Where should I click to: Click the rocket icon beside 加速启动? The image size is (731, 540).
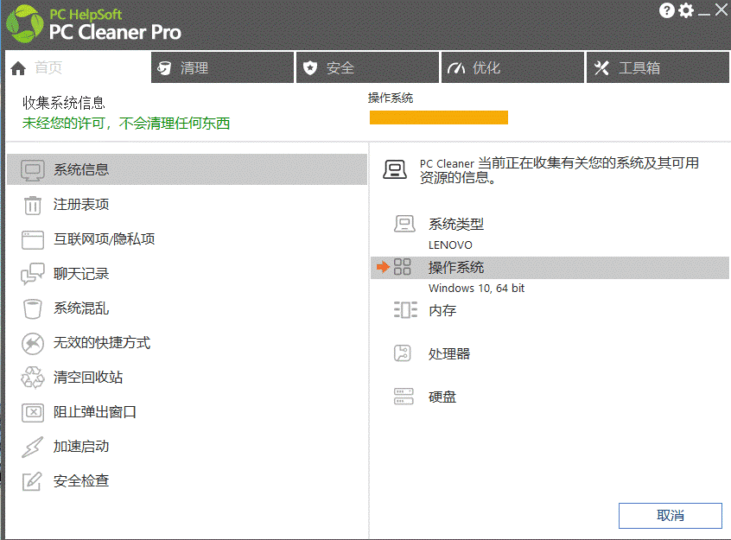pos(33,447)
